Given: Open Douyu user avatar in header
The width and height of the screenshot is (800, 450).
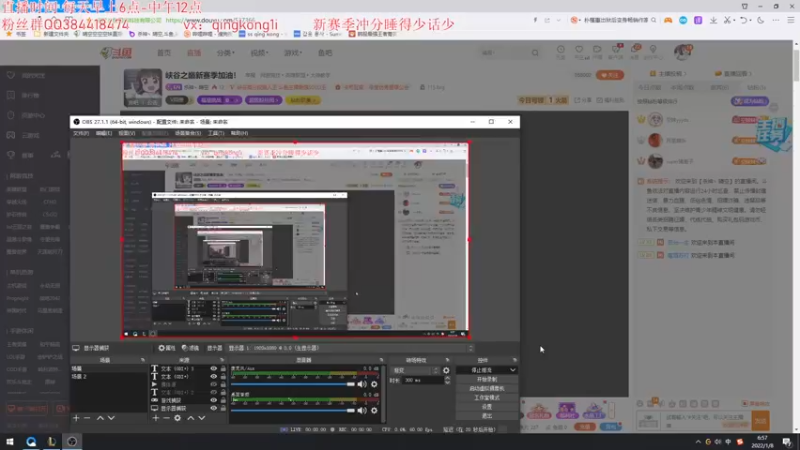Looking at the screenshot, I should [682, 52].
